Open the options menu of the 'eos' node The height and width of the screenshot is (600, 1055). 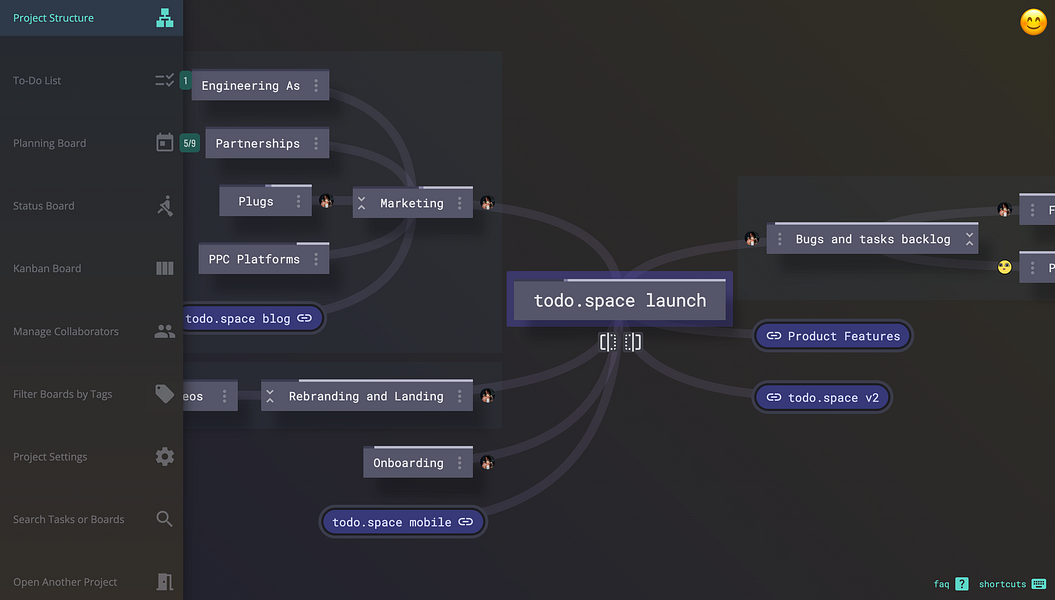225,396
